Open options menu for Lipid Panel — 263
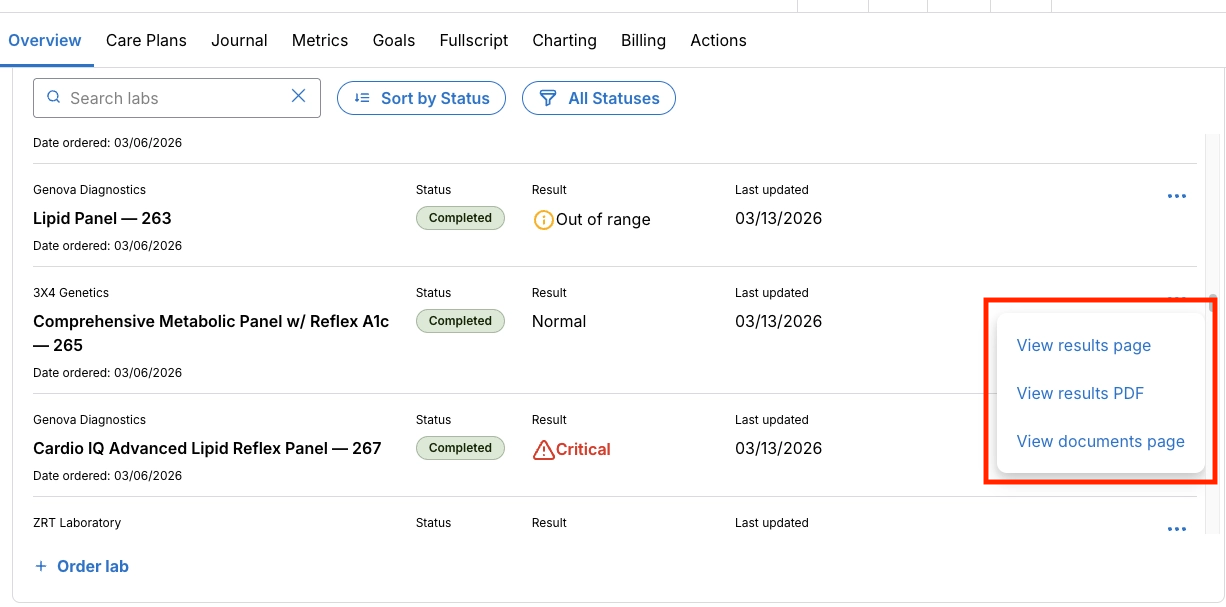1226x607 pixels. [1176, 197]
